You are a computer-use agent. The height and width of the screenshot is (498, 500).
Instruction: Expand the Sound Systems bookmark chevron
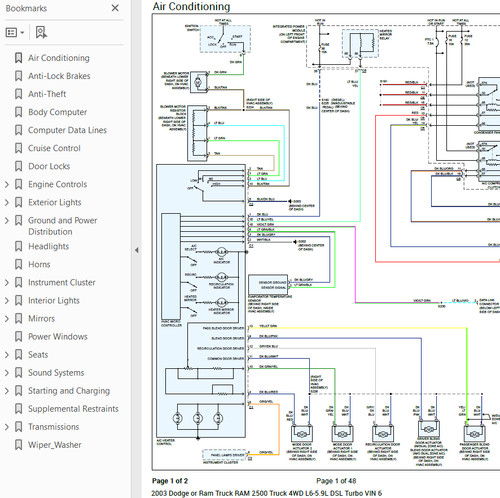coord(7,373)
